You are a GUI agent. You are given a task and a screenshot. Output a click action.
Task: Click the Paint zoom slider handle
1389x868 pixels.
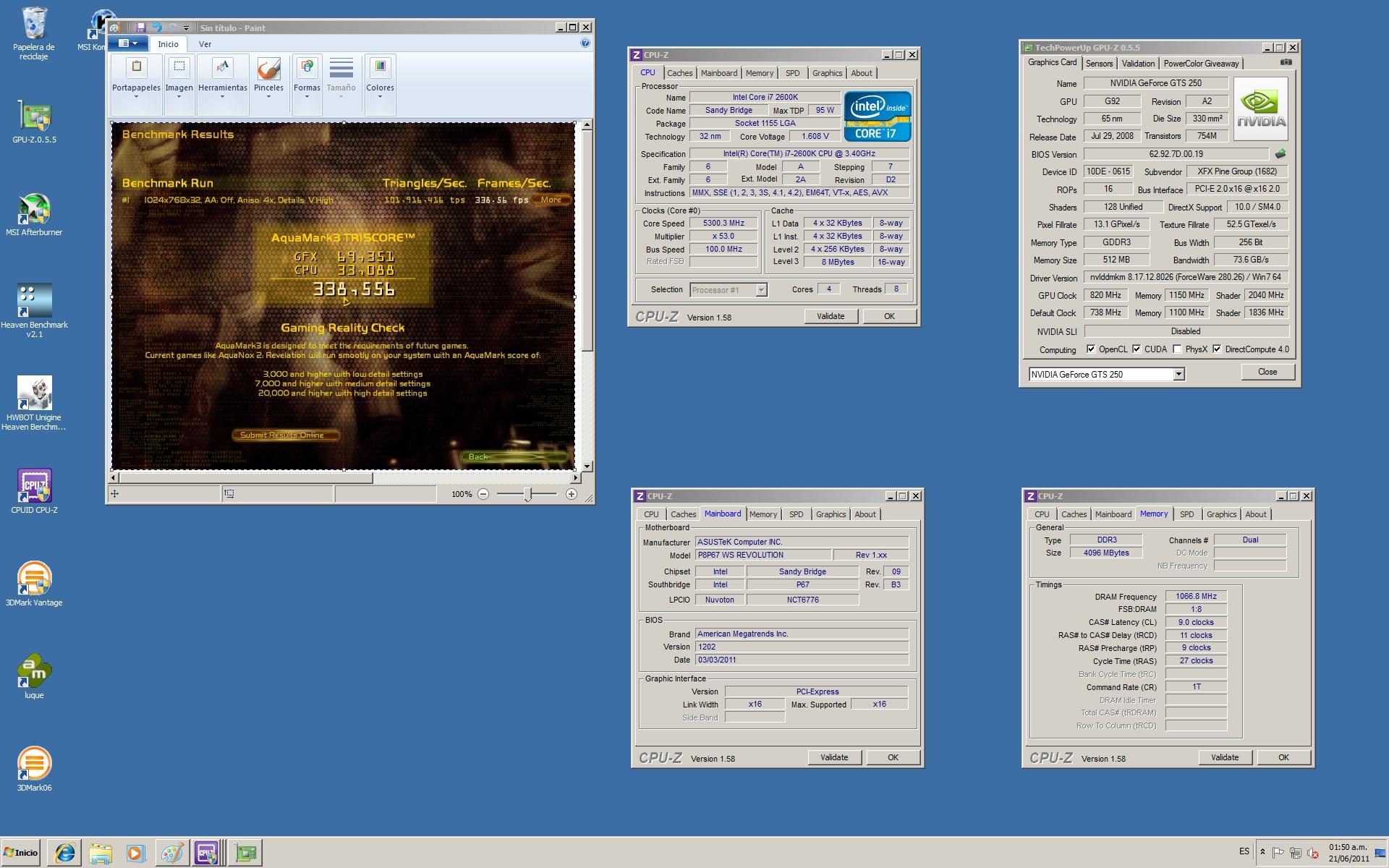[x=528, y=494]
